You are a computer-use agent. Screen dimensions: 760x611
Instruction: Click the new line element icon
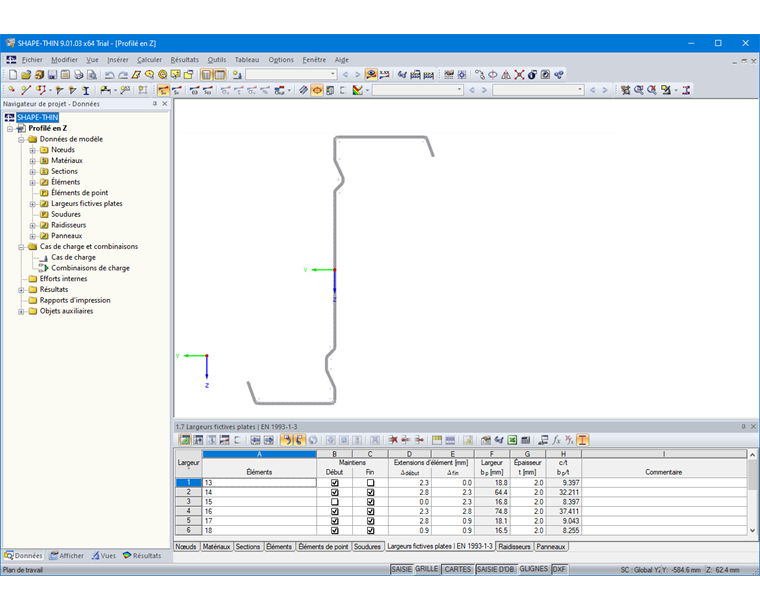(26, 90)
